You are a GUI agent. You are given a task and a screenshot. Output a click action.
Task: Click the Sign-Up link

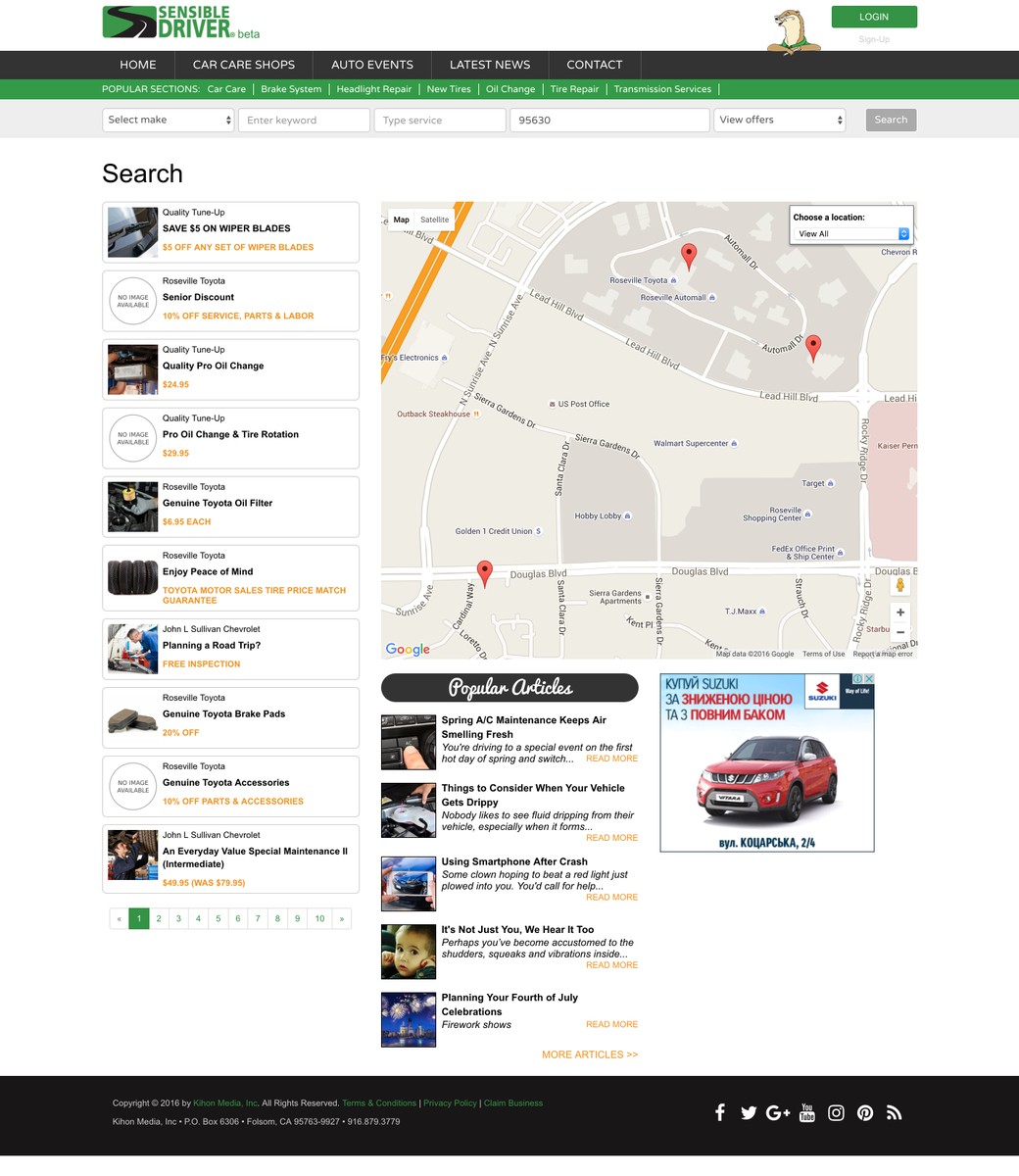click(874, 39)
